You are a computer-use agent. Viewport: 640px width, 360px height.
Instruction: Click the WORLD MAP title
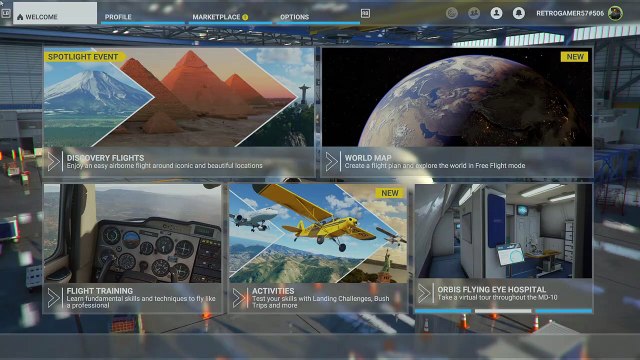pos(368,158)
